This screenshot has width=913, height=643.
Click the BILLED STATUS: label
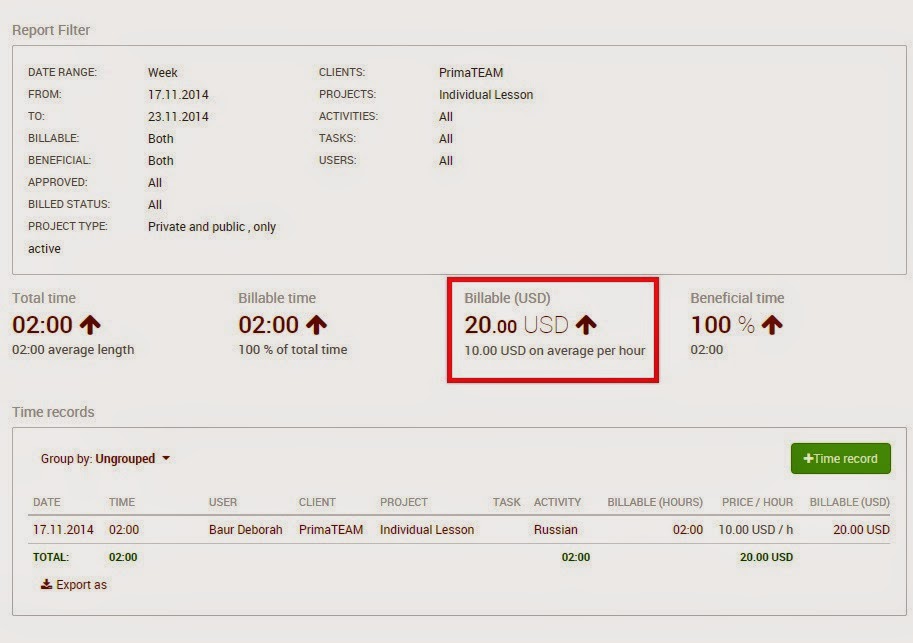click(x=69, y=204)
